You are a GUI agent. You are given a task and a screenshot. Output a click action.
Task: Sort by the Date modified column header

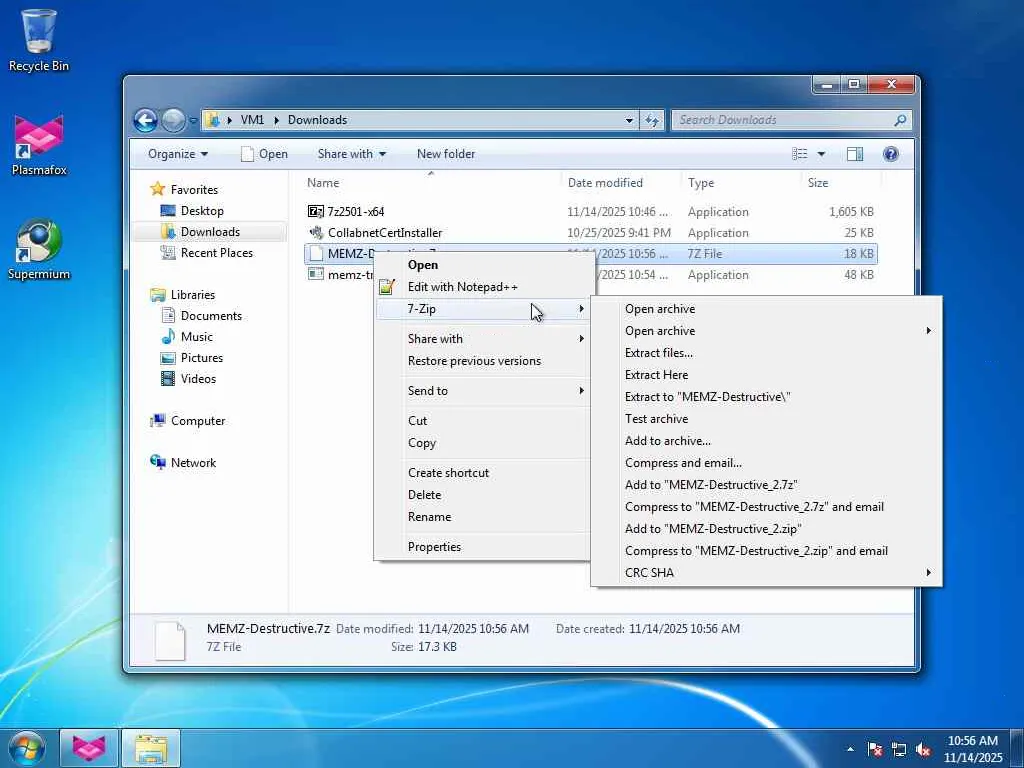620,183
